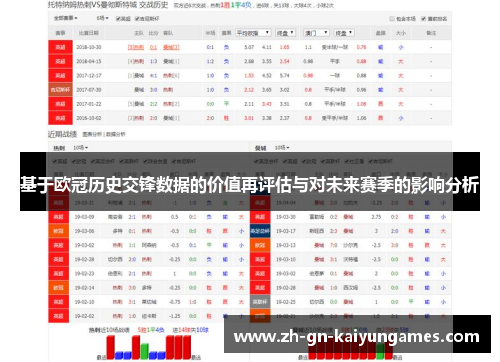Screen dimensions: 500x362
Task: Click score 3:1 in 热刺's 19-02-10 row
Action: coord(132,302)
